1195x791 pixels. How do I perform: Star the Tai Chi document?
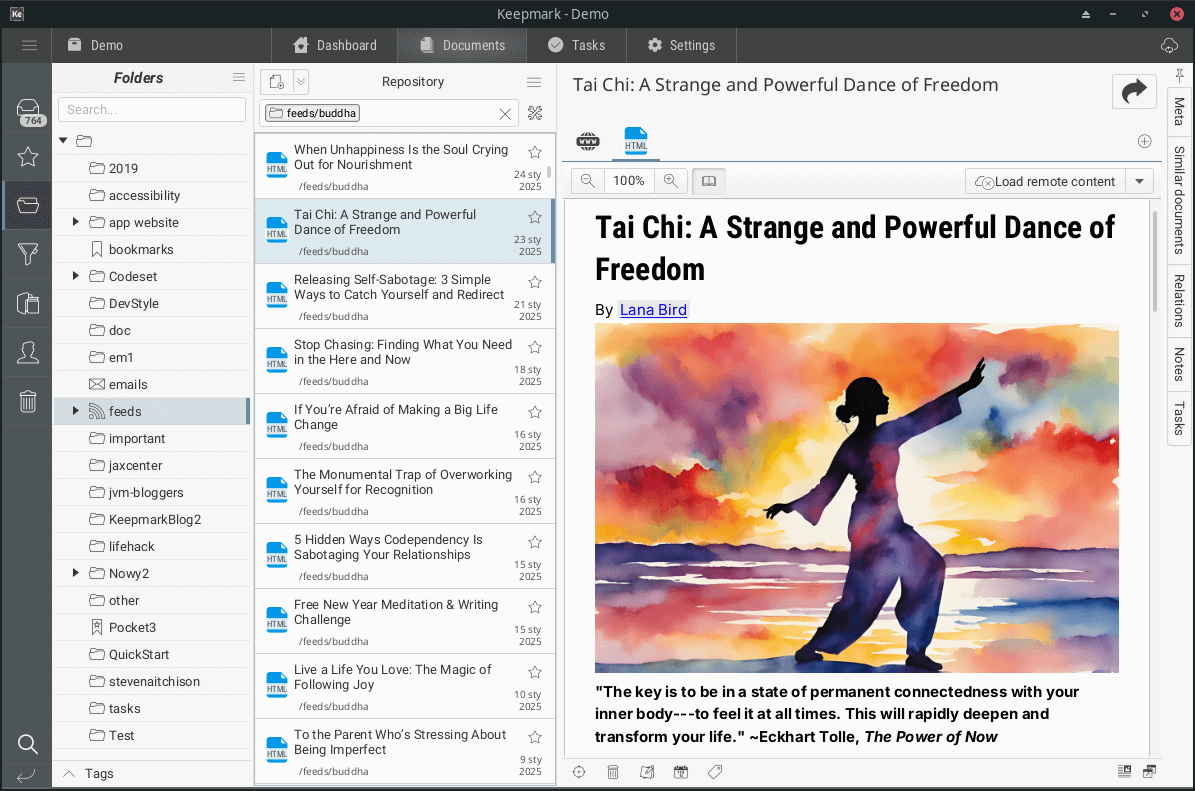(x=535, y=217)
